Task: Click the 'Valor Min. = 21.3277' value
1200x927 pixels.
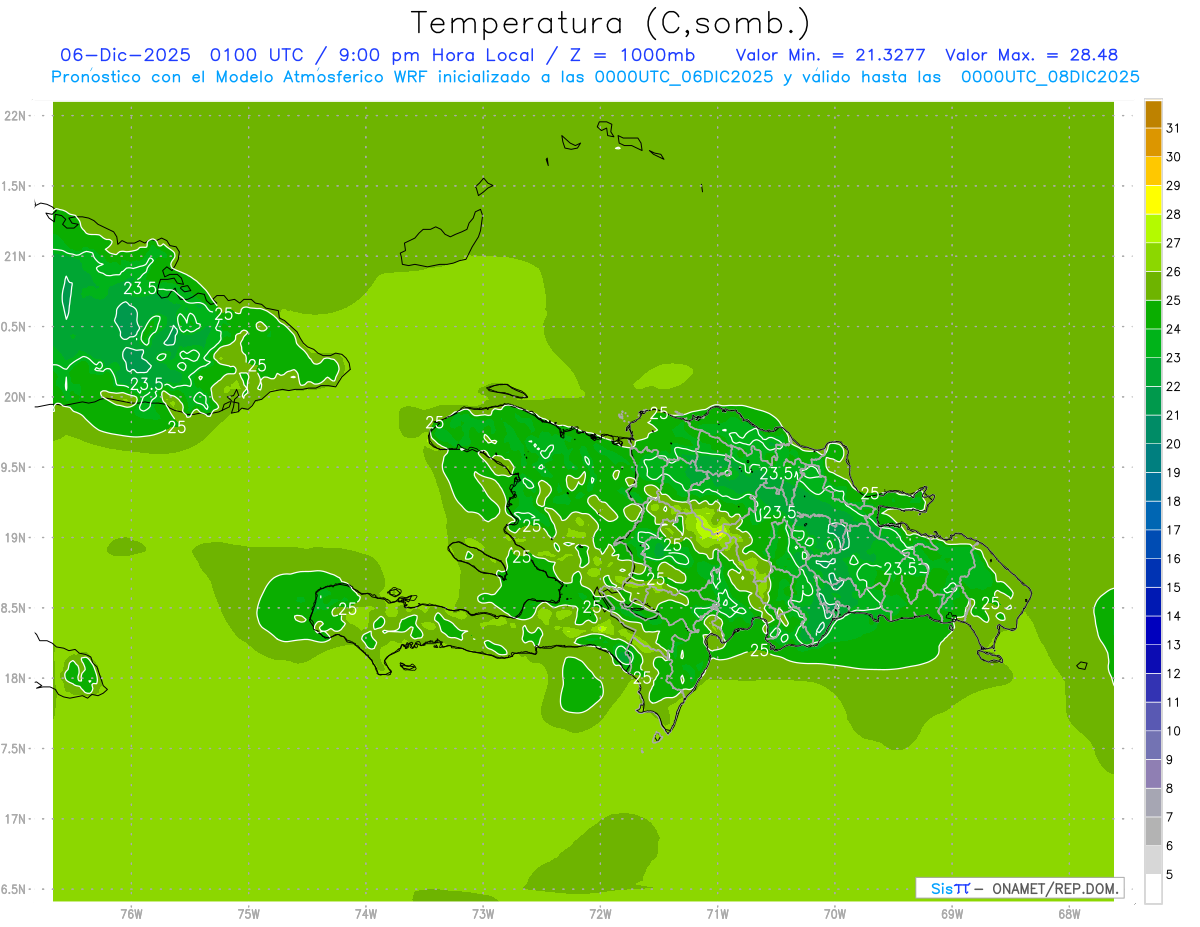Action: point(831,55)
